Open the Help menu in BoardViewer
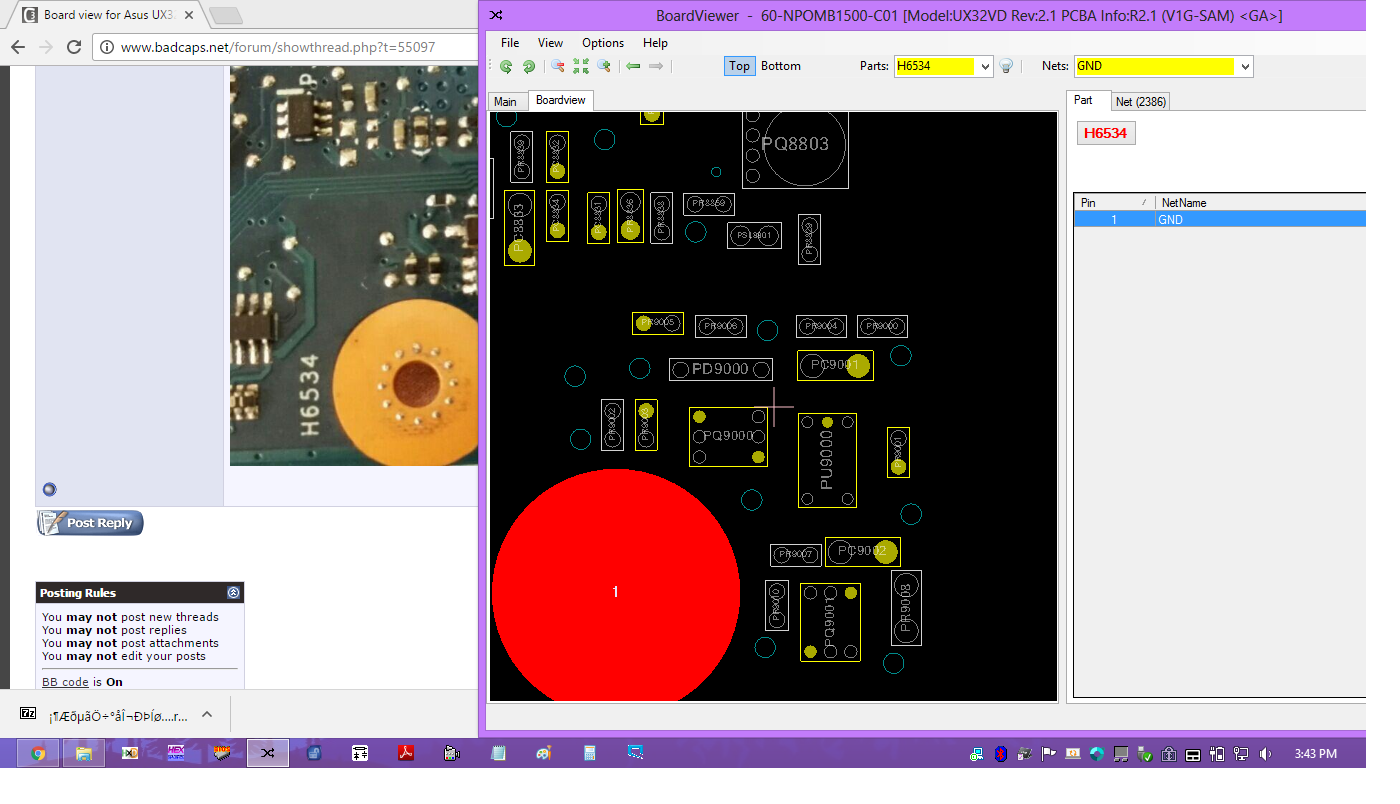The image size is (1400, 804). tap(655, 43)
